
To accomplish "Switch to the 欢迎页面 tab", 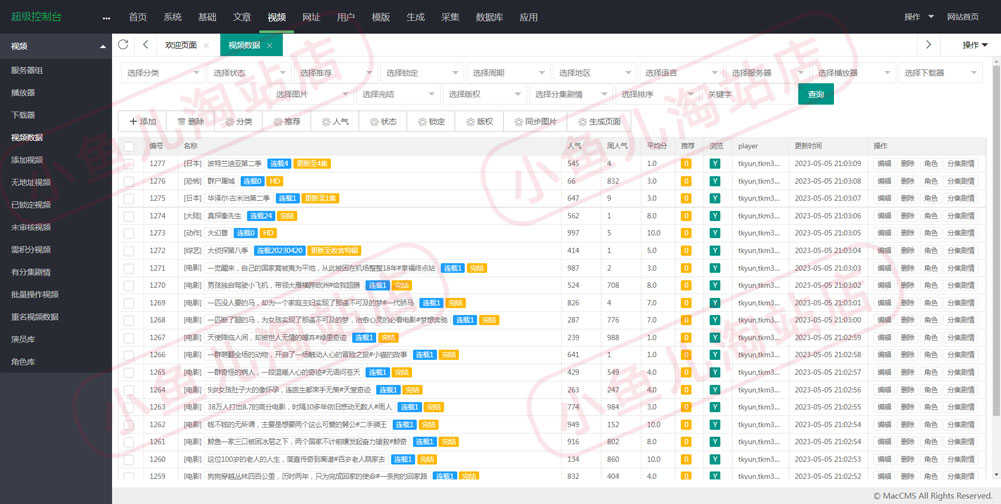I will pos(181,45).
